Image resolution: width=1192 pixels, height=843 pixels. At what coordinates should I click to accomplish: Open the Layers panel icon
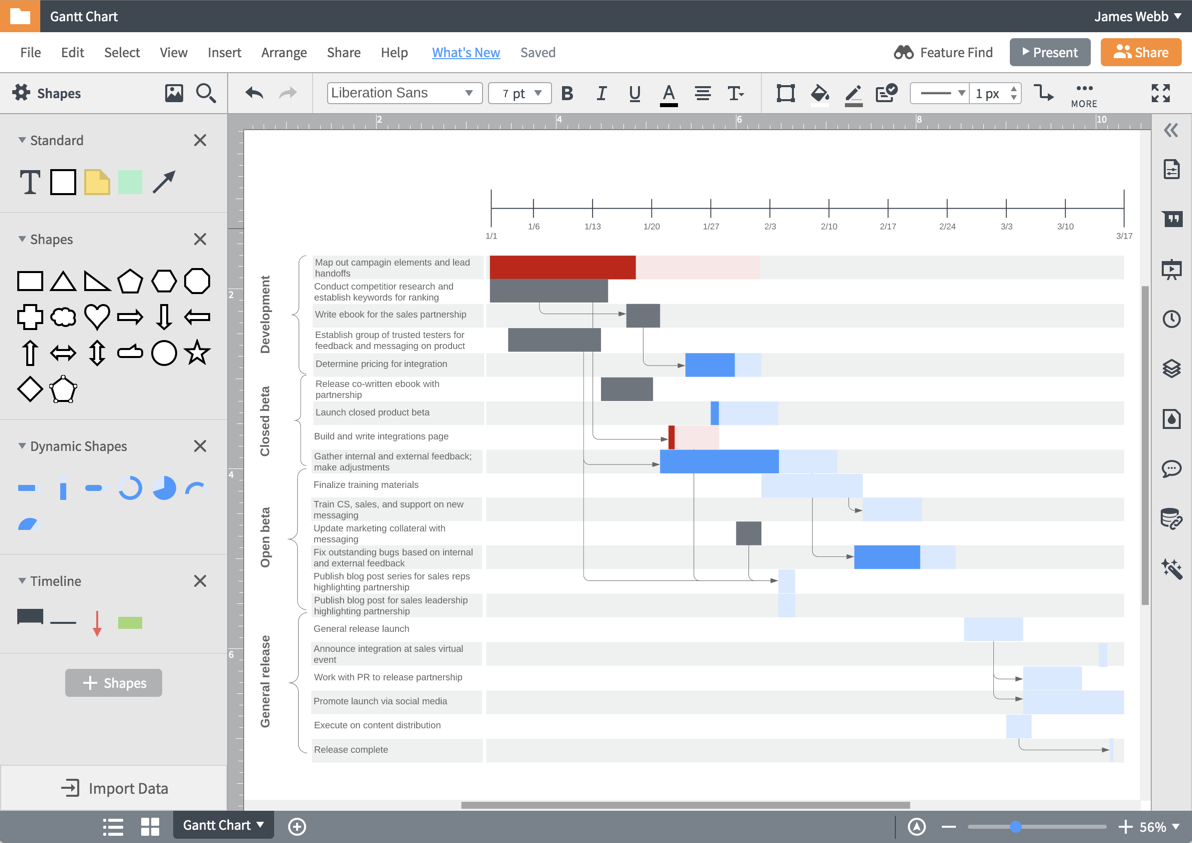click(1172, 368)
